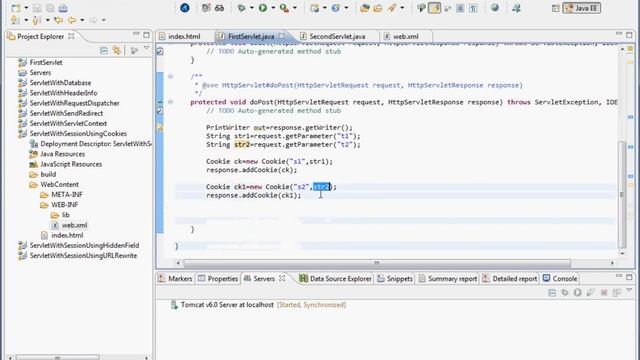Click the Run External Tools icon
Image resolution: width=640 pixels, height=360 pixels.
click(284, 8)
